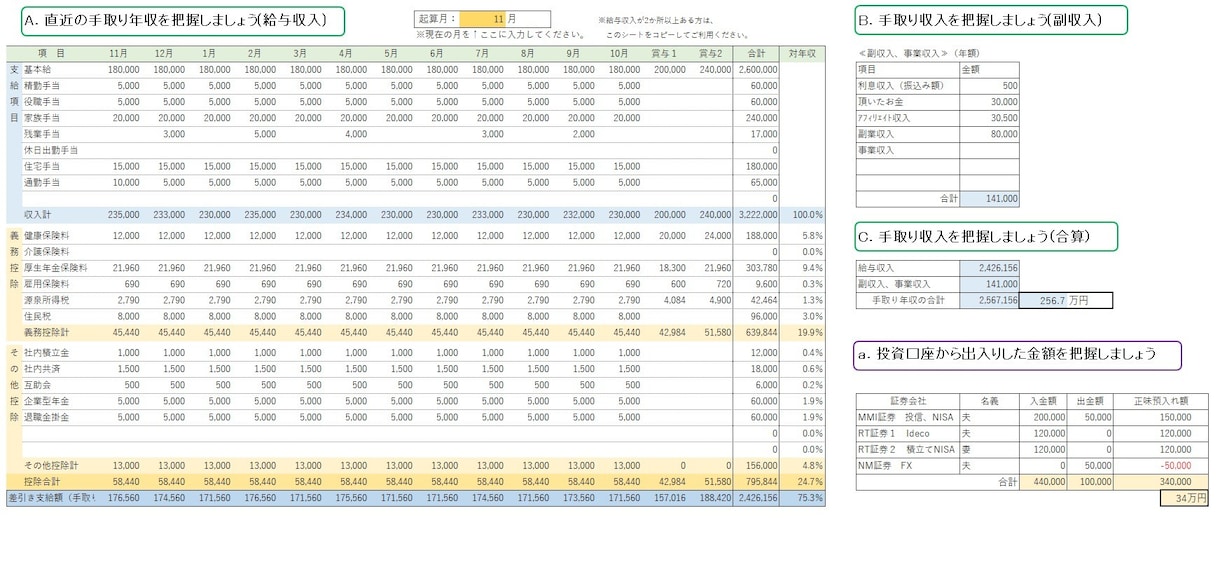Select the 合計 column header in salary table

[757, 53]
